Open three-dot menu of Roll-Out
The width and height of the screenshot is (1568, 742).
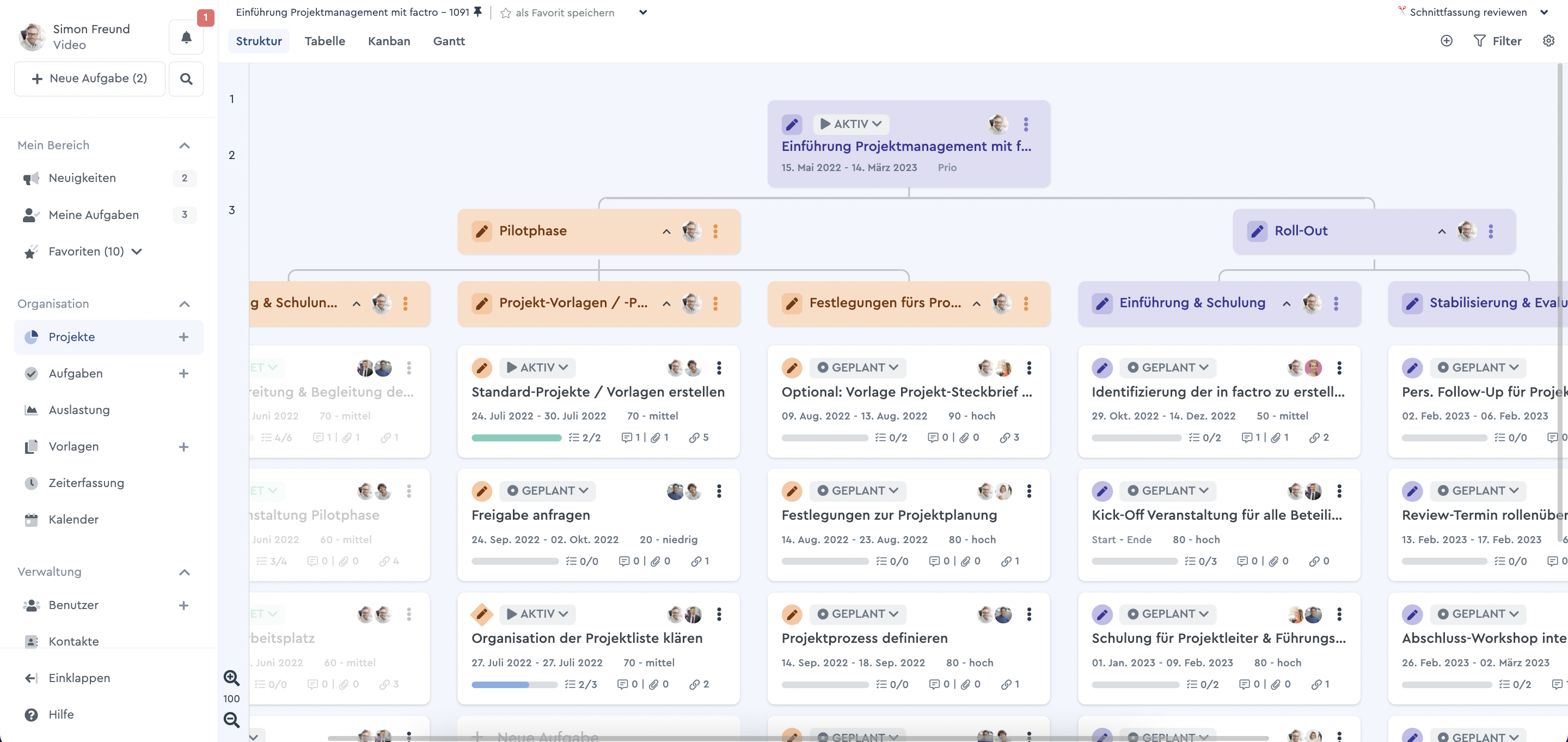(1491, 231)
